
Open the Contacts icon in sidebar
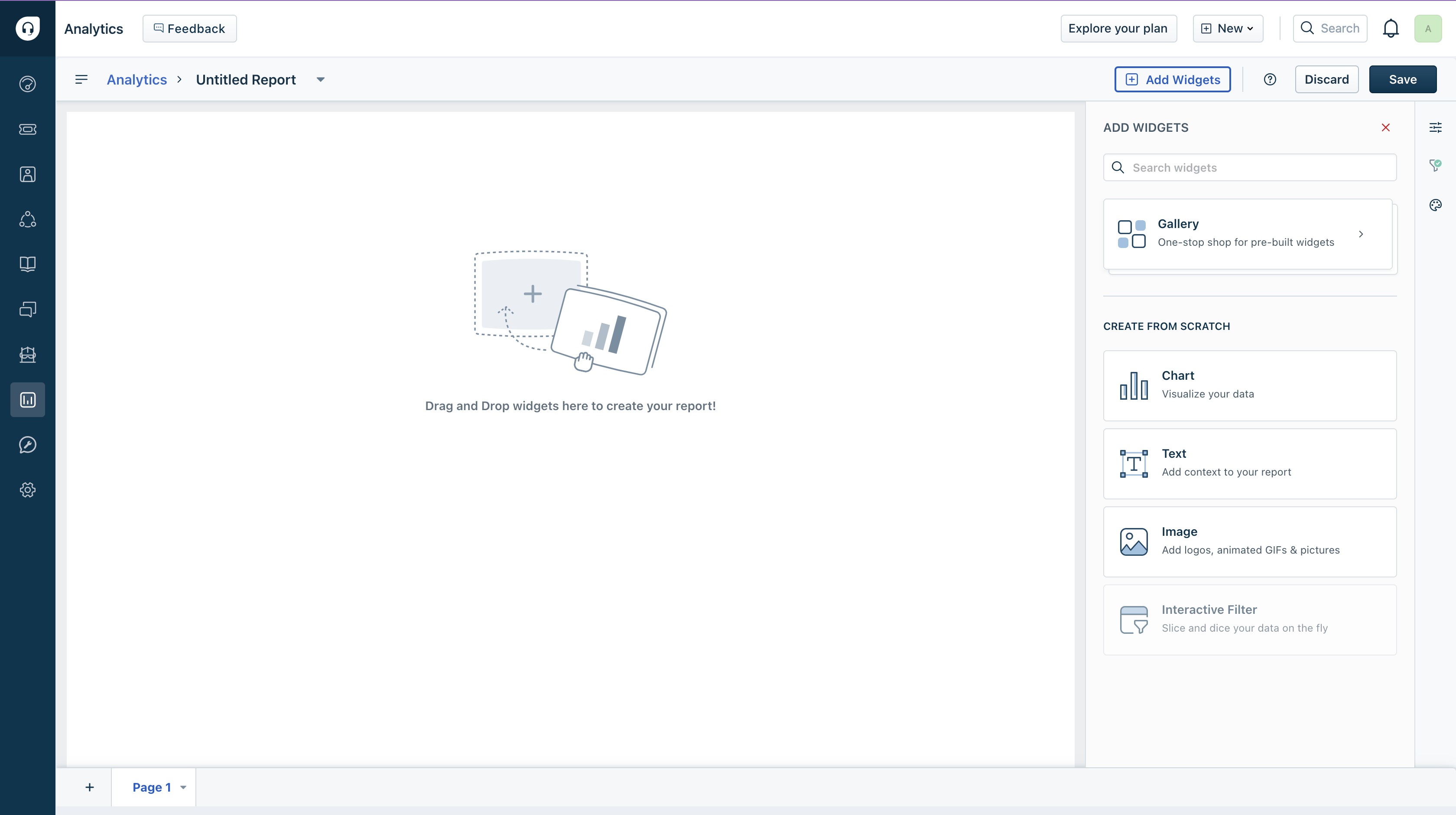(27, 174)
